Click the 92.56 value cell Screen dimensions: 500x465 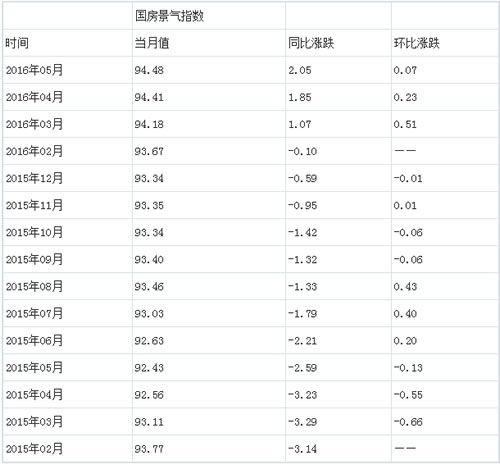(x=149, y=395)
